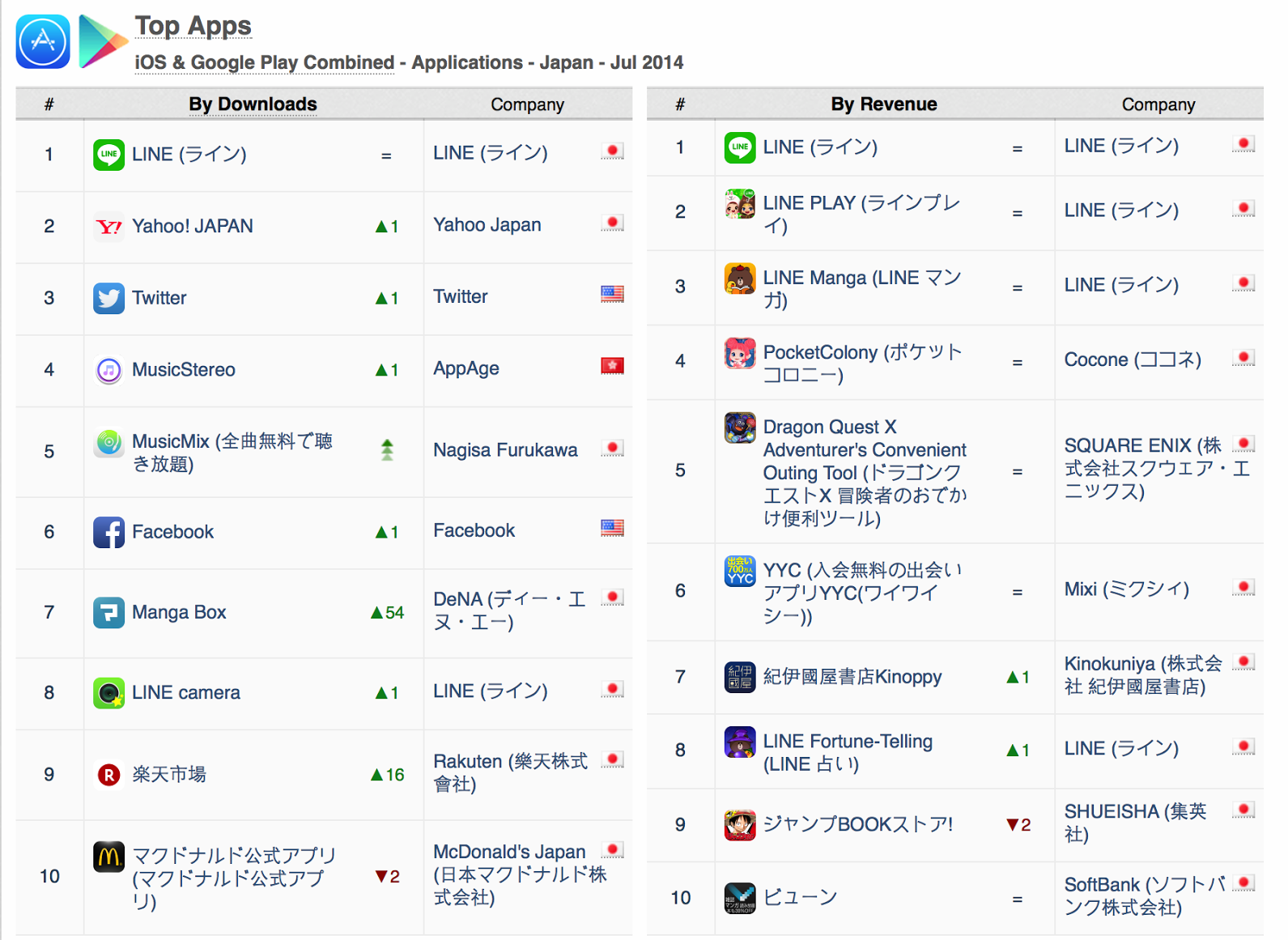Click the MusicStereo app icon
1288x940 pixels.
pos(108,370)
